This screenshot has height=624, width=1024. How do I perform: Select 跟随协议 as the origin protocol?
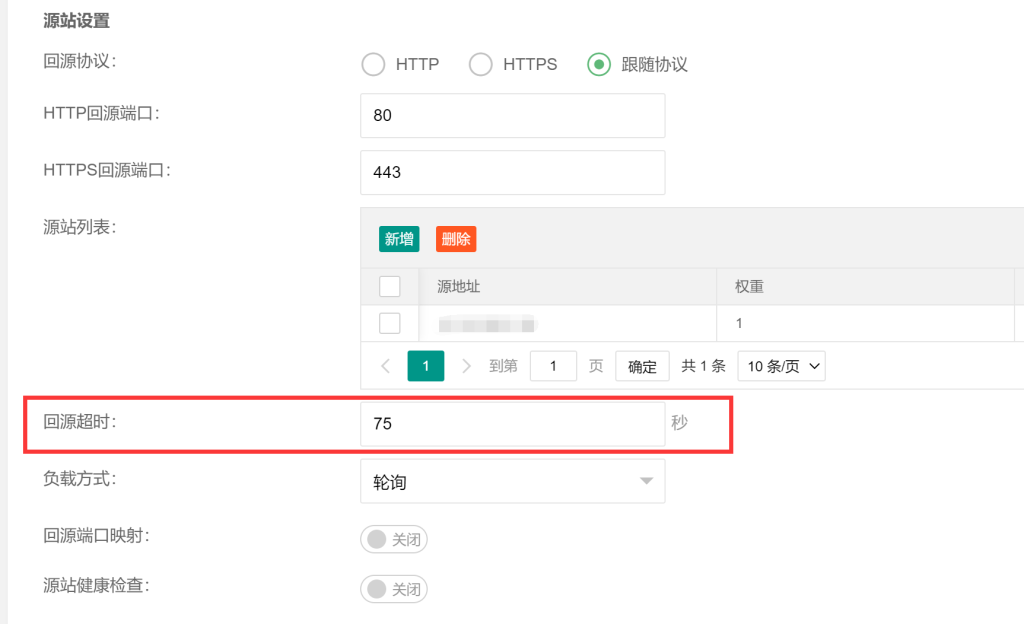pos(599,64)
